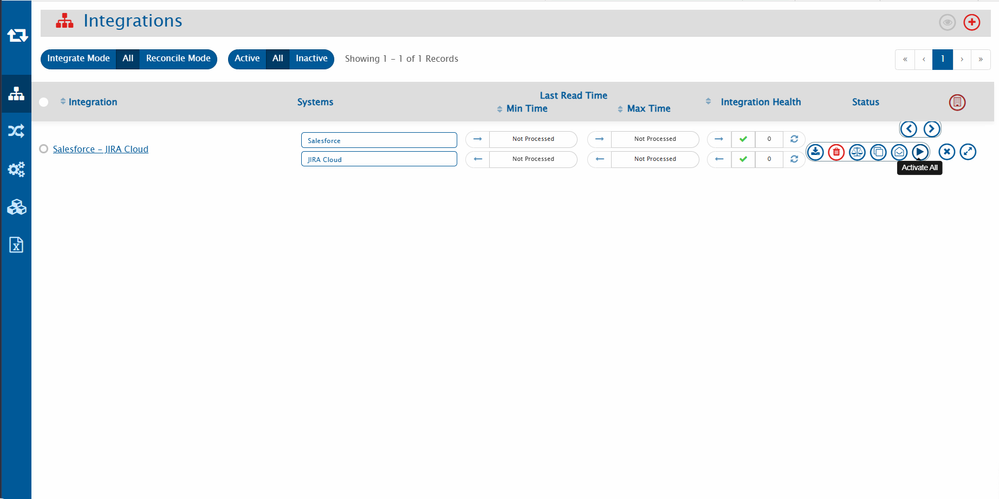Click the red bookmark icon in the table header
Image resolution: width=999 pixels, height=499 pixels.
tap(957, 102)
